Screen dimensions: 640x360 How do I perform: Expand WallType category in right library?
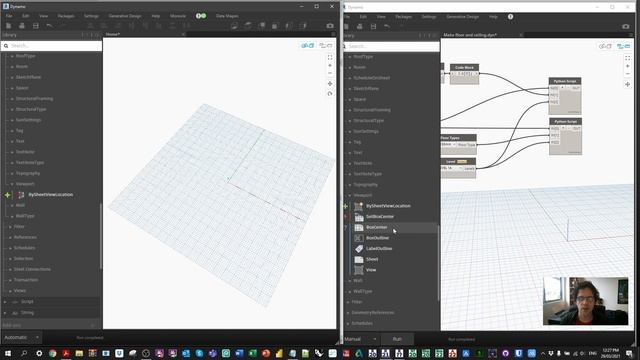362,291
